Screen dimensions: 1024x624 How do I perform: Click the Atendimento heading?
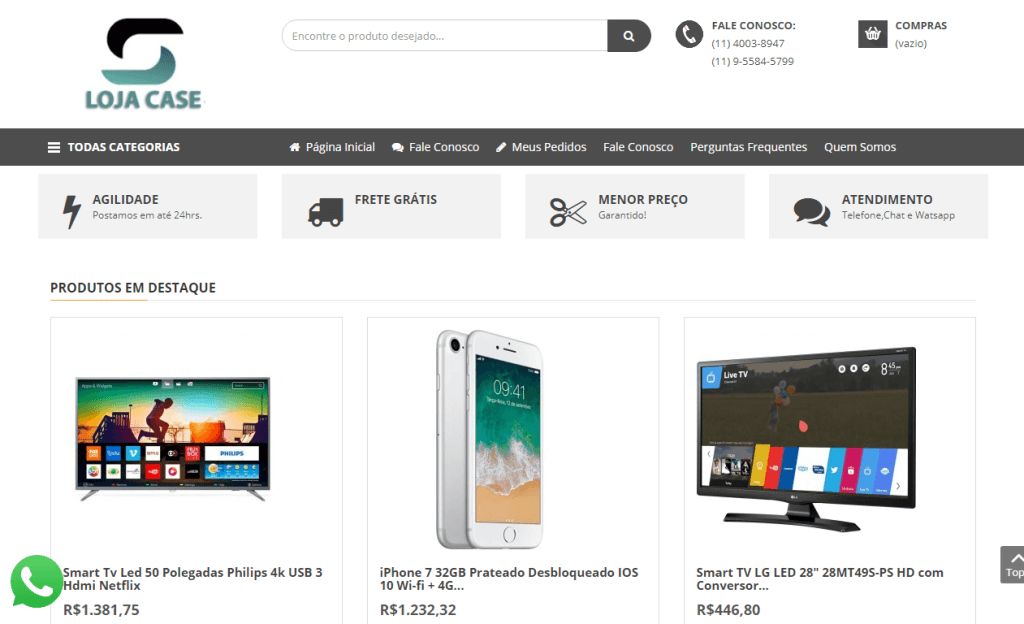click(x=887, y=200)
